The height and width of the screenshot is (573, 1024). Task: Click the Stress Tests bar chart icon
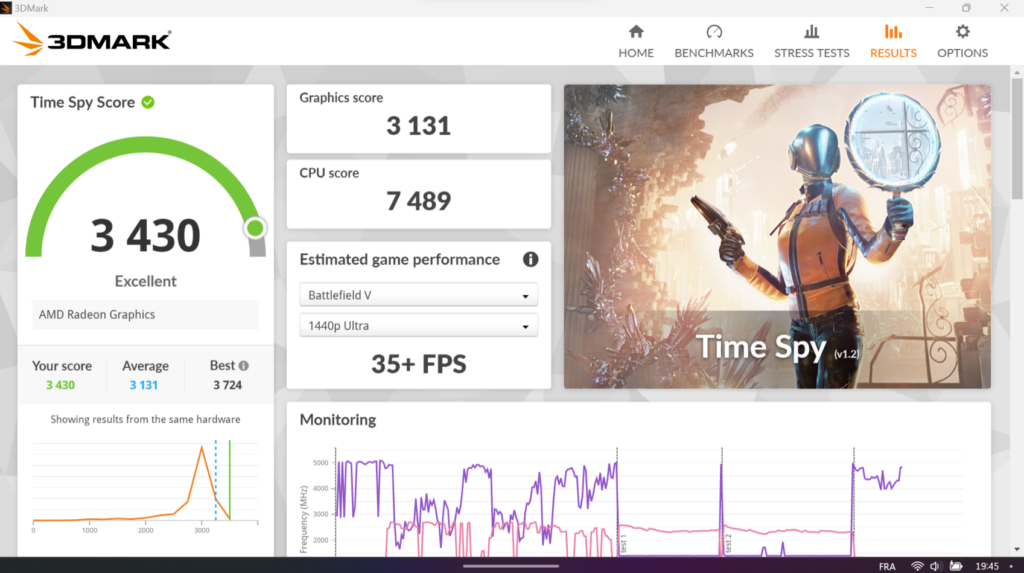[x=811, y=31]
